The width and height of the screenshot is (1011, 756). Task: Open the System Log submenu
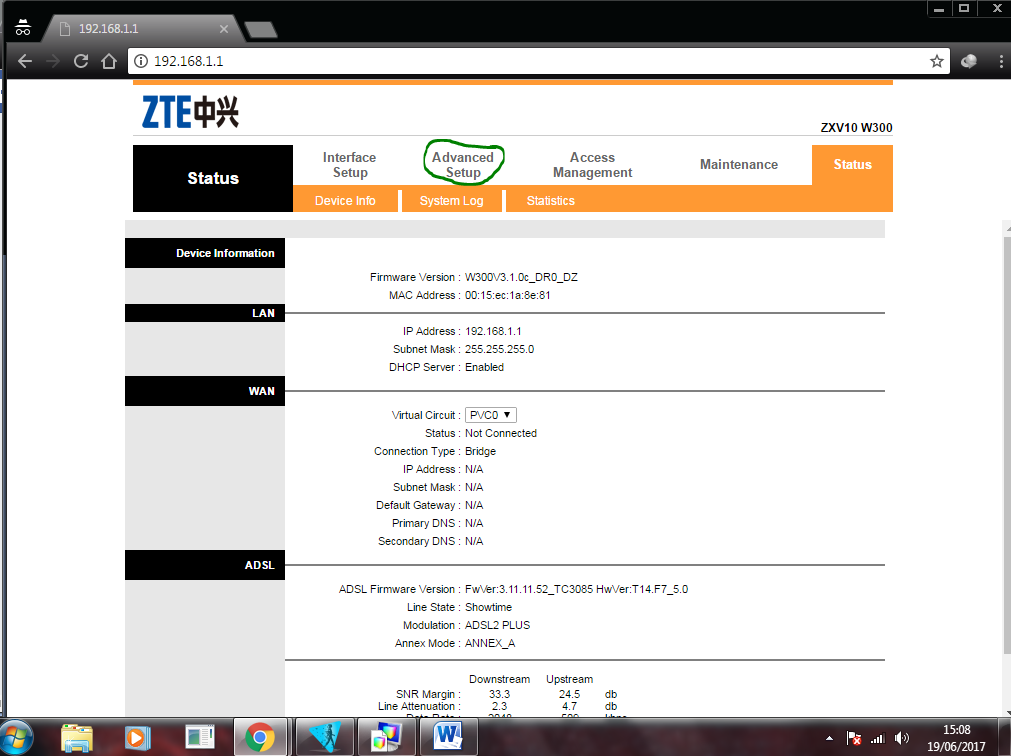(451, 200)
